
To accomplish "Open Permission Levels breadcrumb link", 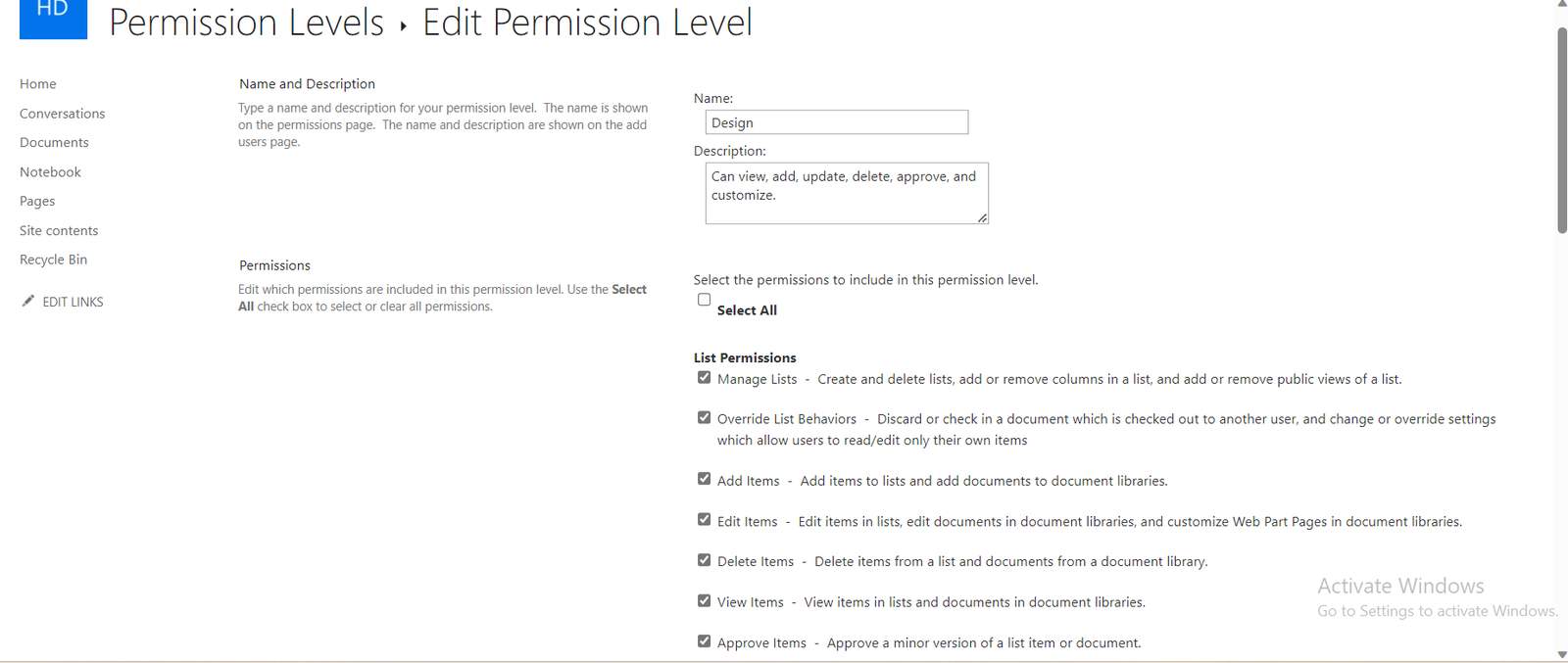I will pyautogui.click(x=246, y=23).
